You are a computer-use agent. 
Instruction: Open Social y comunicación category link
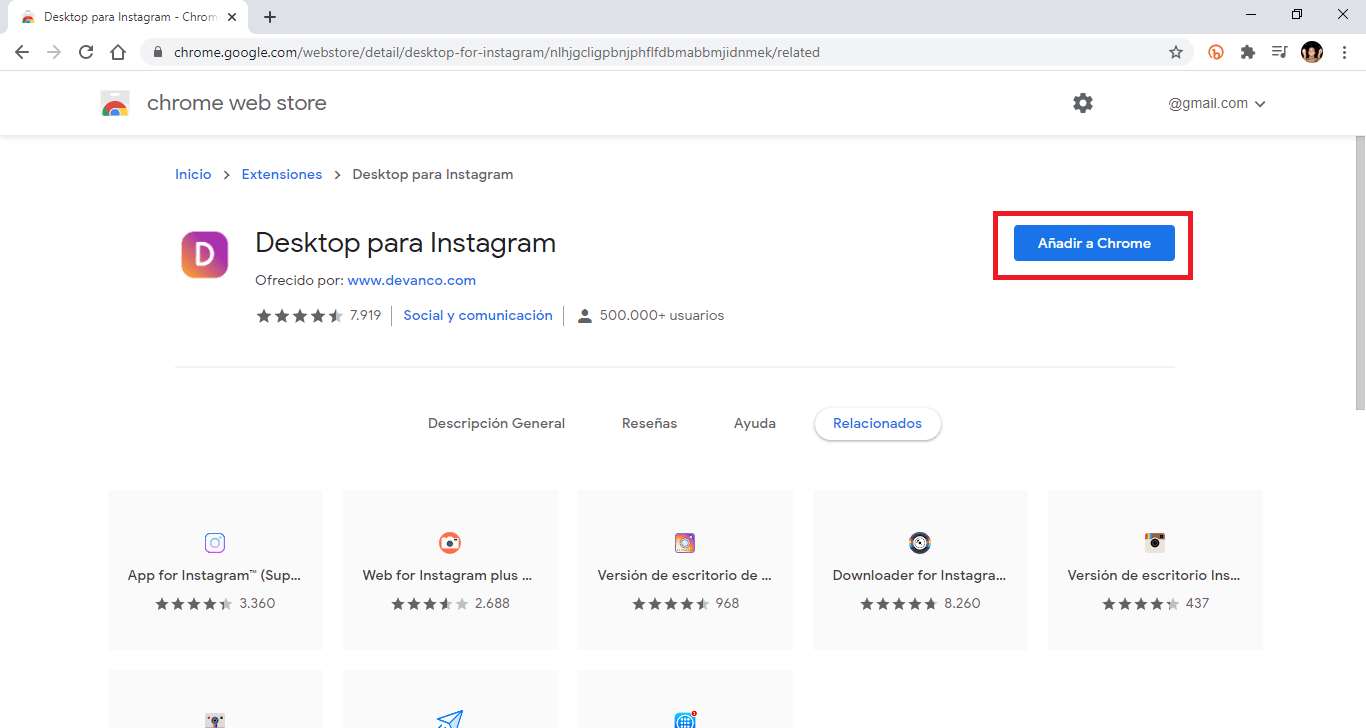point(478,315)
